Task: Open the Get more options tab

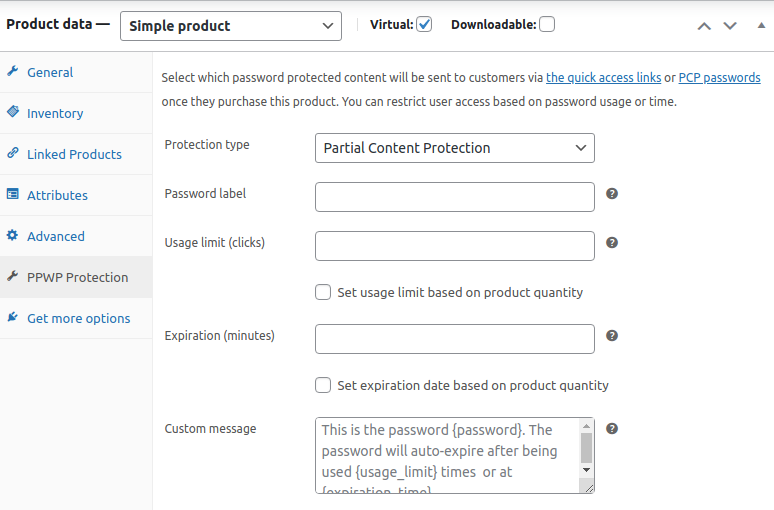Action: coord(78,318)
